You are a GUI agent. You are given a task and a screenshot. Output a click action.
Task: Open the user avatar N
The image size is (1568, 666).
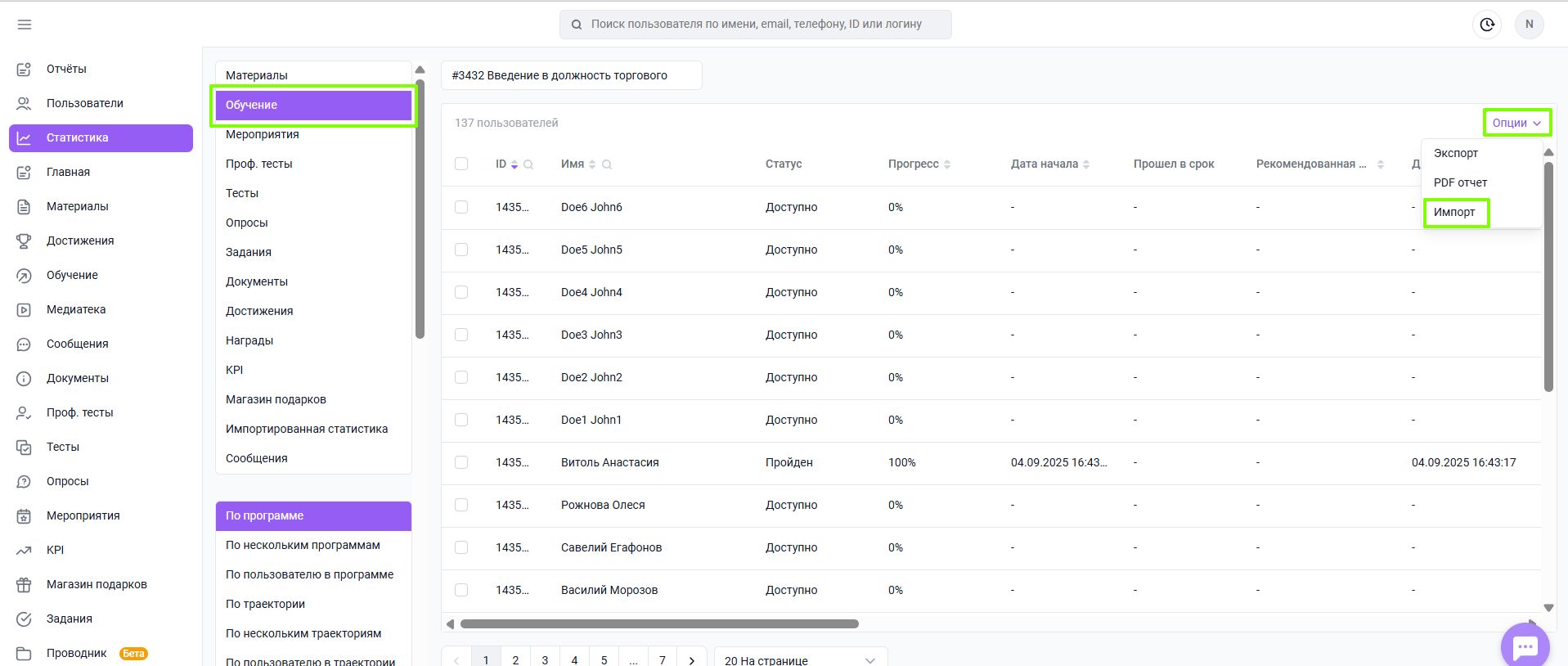click(x=1529, y=25)
